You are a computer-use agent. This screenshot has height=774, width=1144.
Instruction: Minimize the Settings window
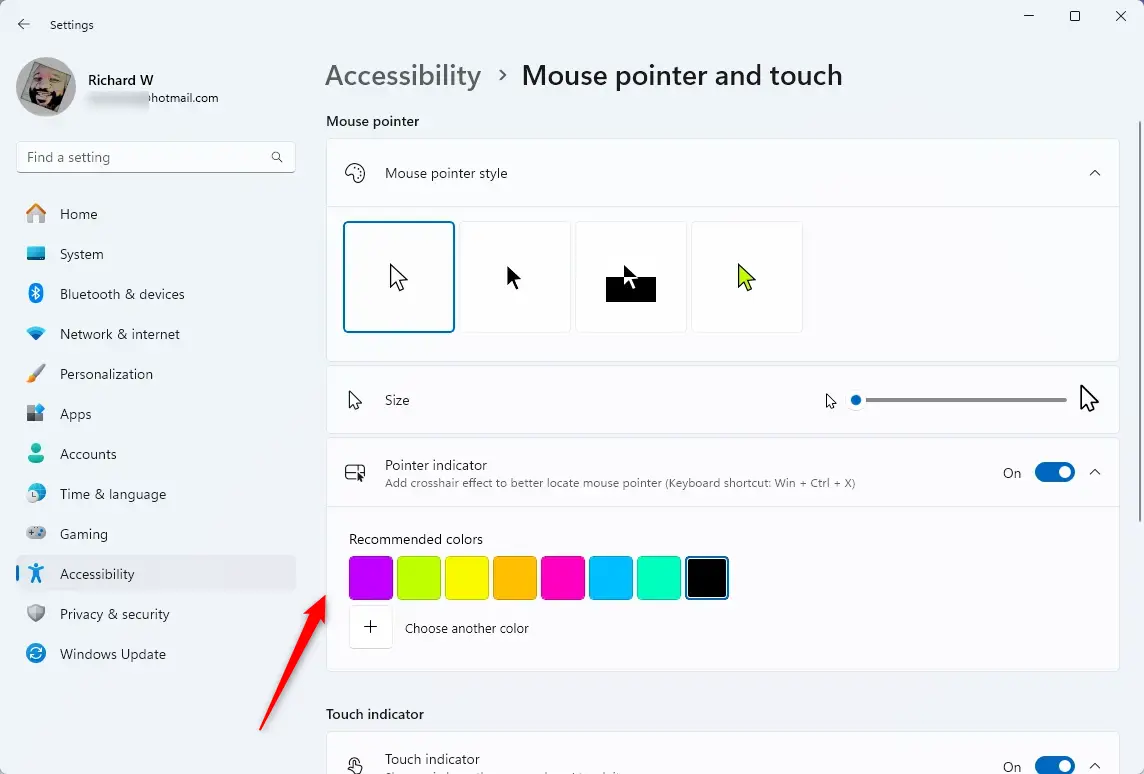coord(1029,16)
